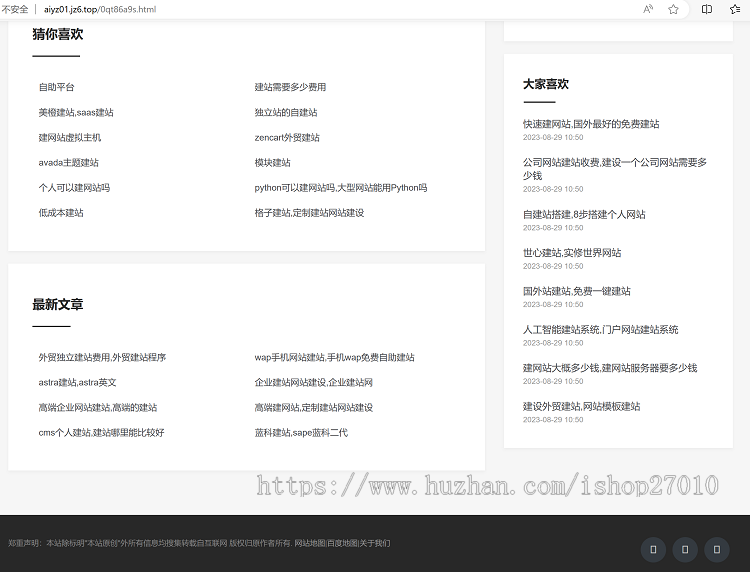
Task: Open the link 低成本建站
Action: coord(61,213)
